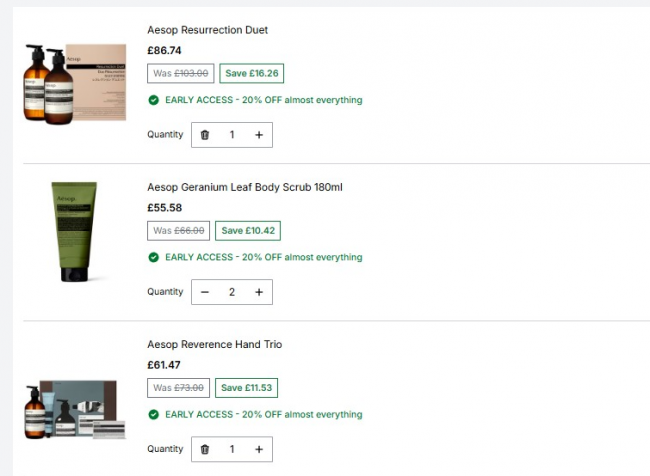View Aesop Reverence Hand Trio gift set image

(x=75, y=410)
